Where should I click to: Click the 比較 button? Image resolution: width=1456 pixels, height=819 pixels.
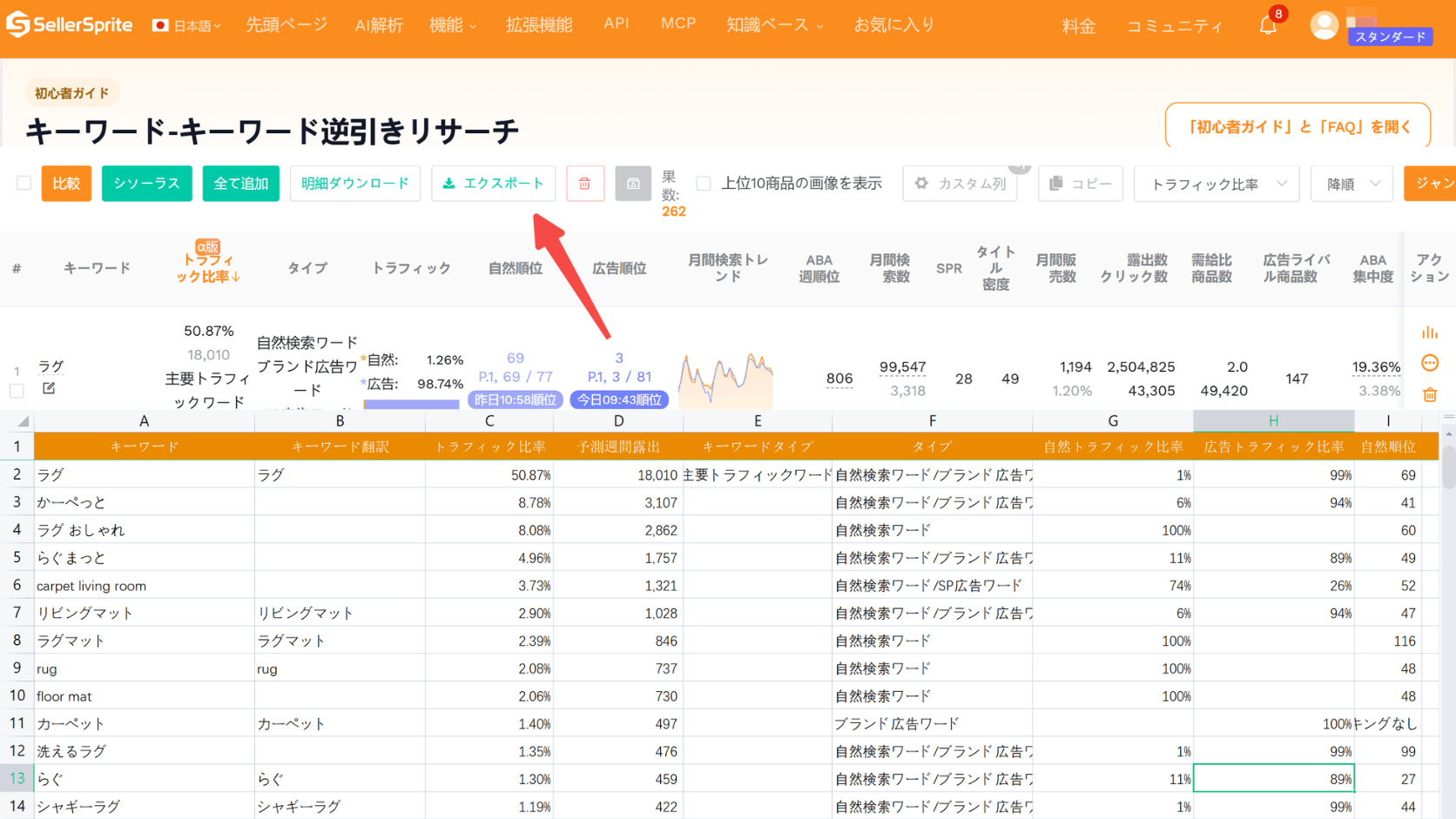click(x=66, y=184)
